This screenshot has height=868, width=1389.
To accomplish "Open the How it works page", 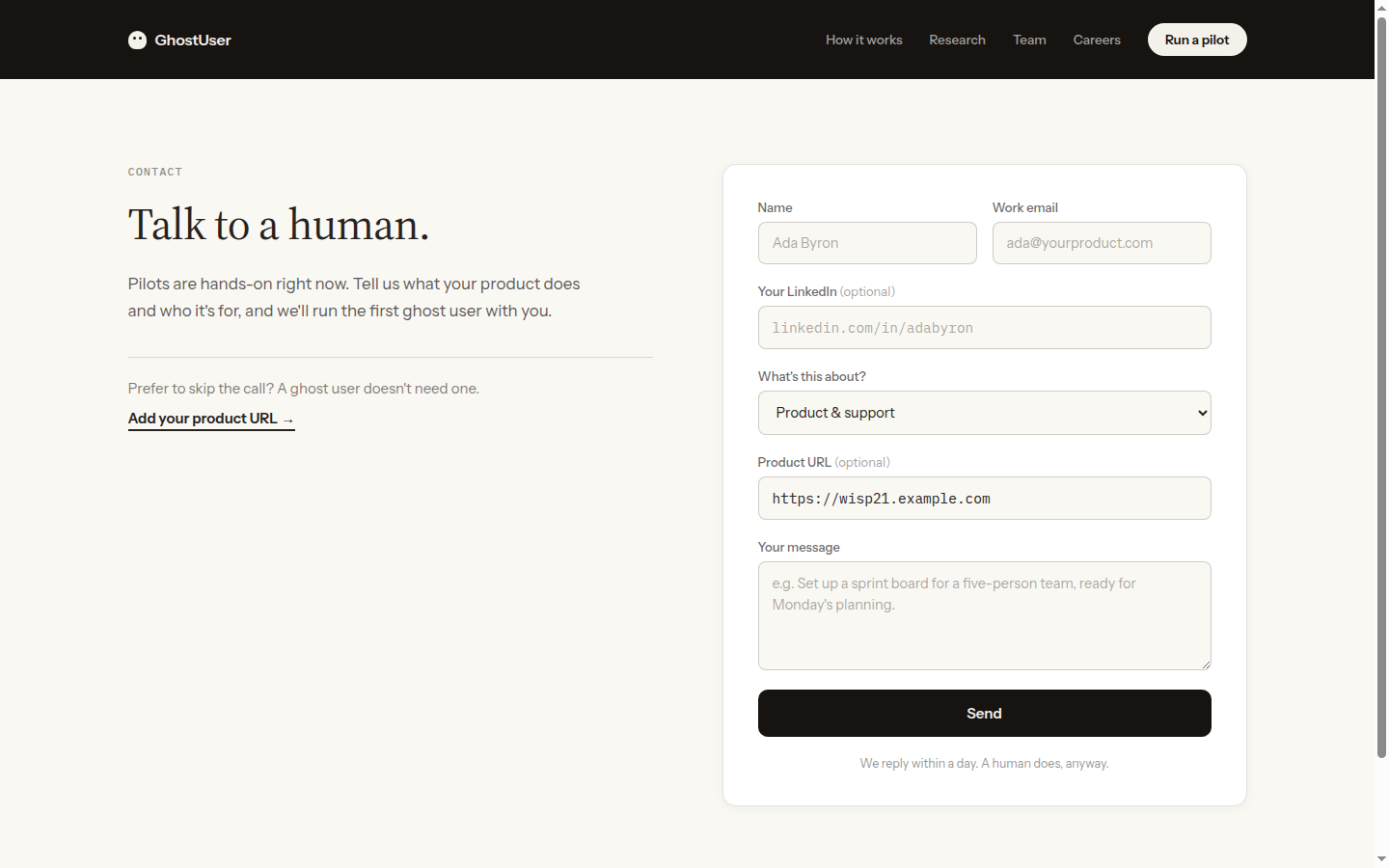I will pos(863,40).
